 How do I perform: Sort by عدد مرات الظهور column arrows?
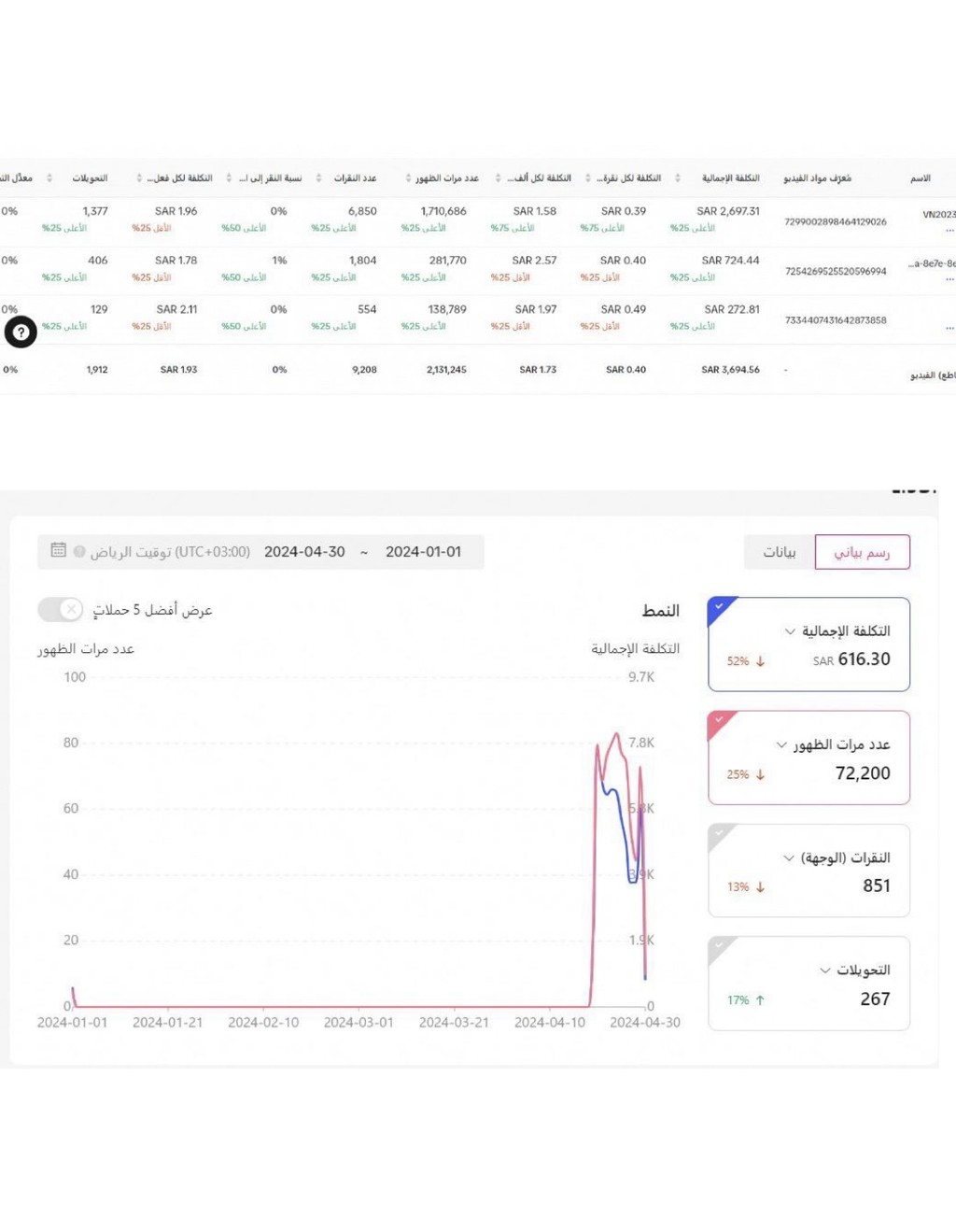[x=408, y=177]
